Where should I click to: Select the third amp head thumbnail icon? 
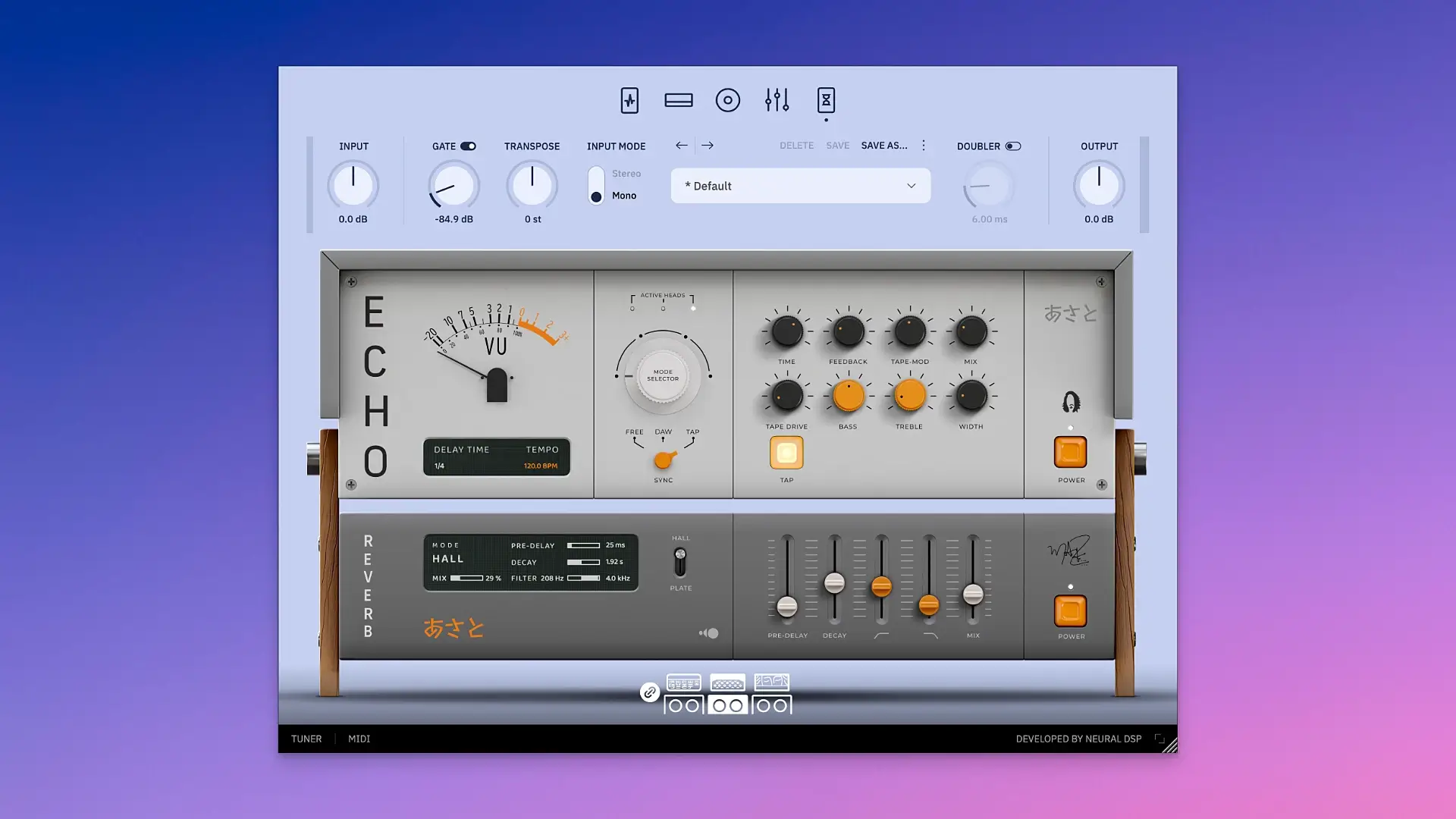point(772,682)
